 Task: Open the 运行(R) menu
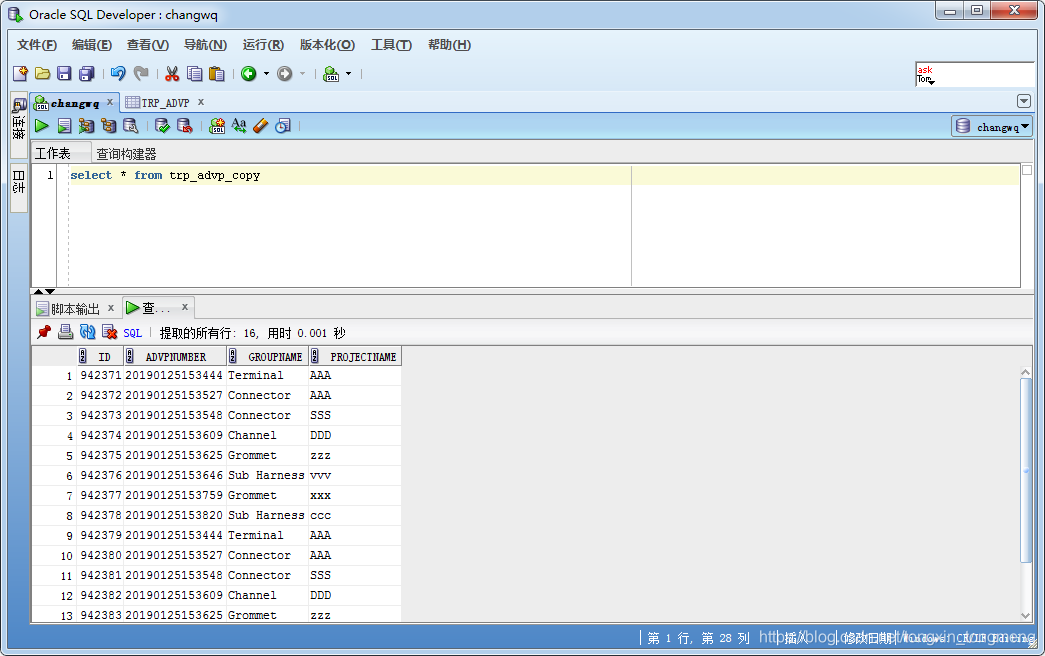click(x=263, y=45)
